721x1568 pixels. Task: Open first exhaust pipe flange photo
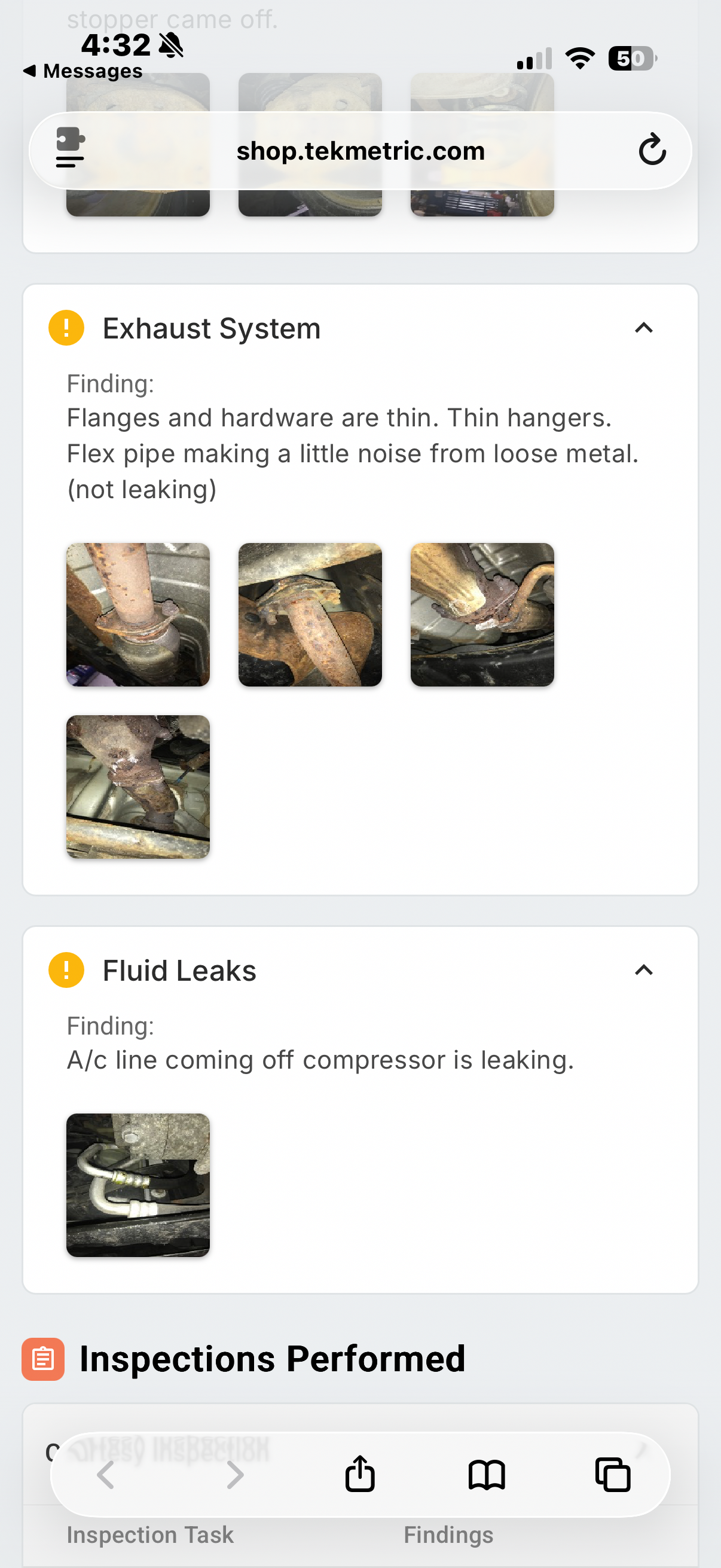coord(138,614)
